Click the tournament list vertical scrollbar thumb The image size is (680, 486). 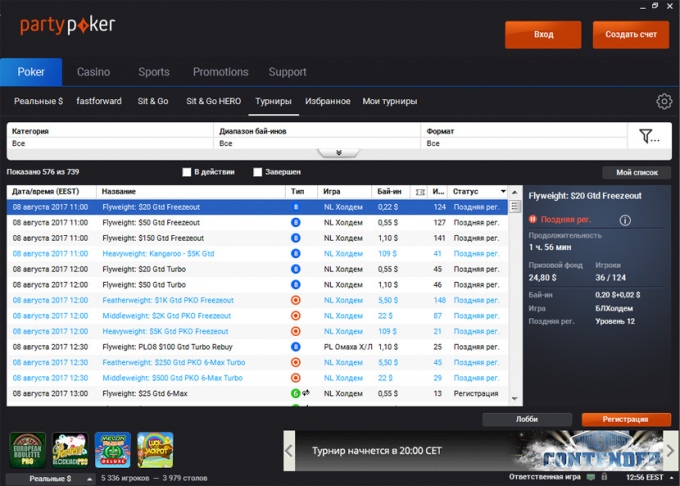pyautogui.click(x=515, y=206)
